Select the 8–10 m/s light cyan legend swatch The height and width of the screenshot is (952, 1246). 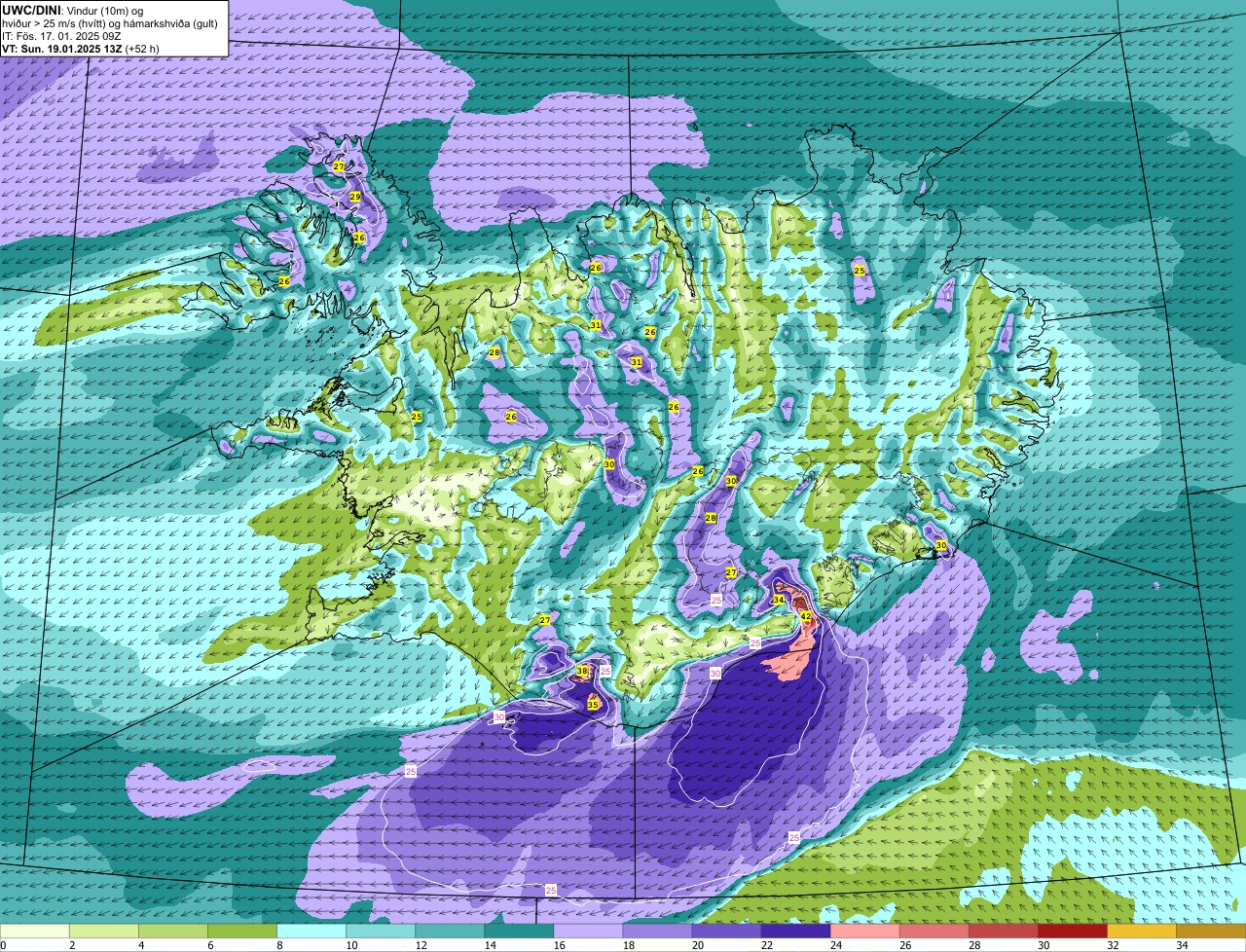click(311, 932)
